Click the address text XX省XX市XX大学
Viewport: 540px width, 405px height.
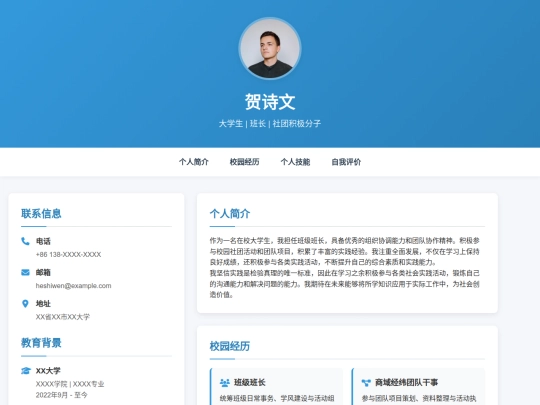point(63,317)
